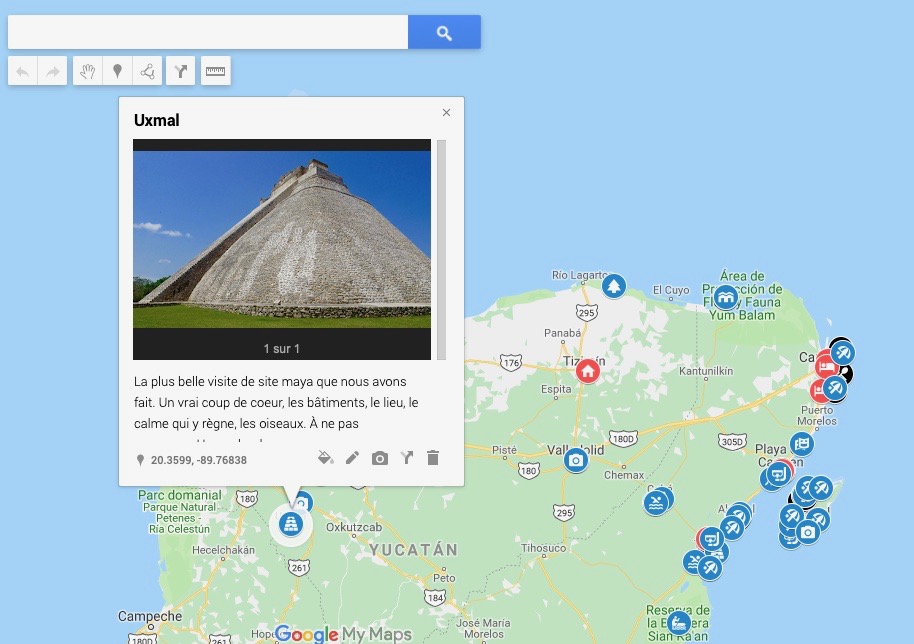Open the style paint bucket for Uxmal

[325, 458]
